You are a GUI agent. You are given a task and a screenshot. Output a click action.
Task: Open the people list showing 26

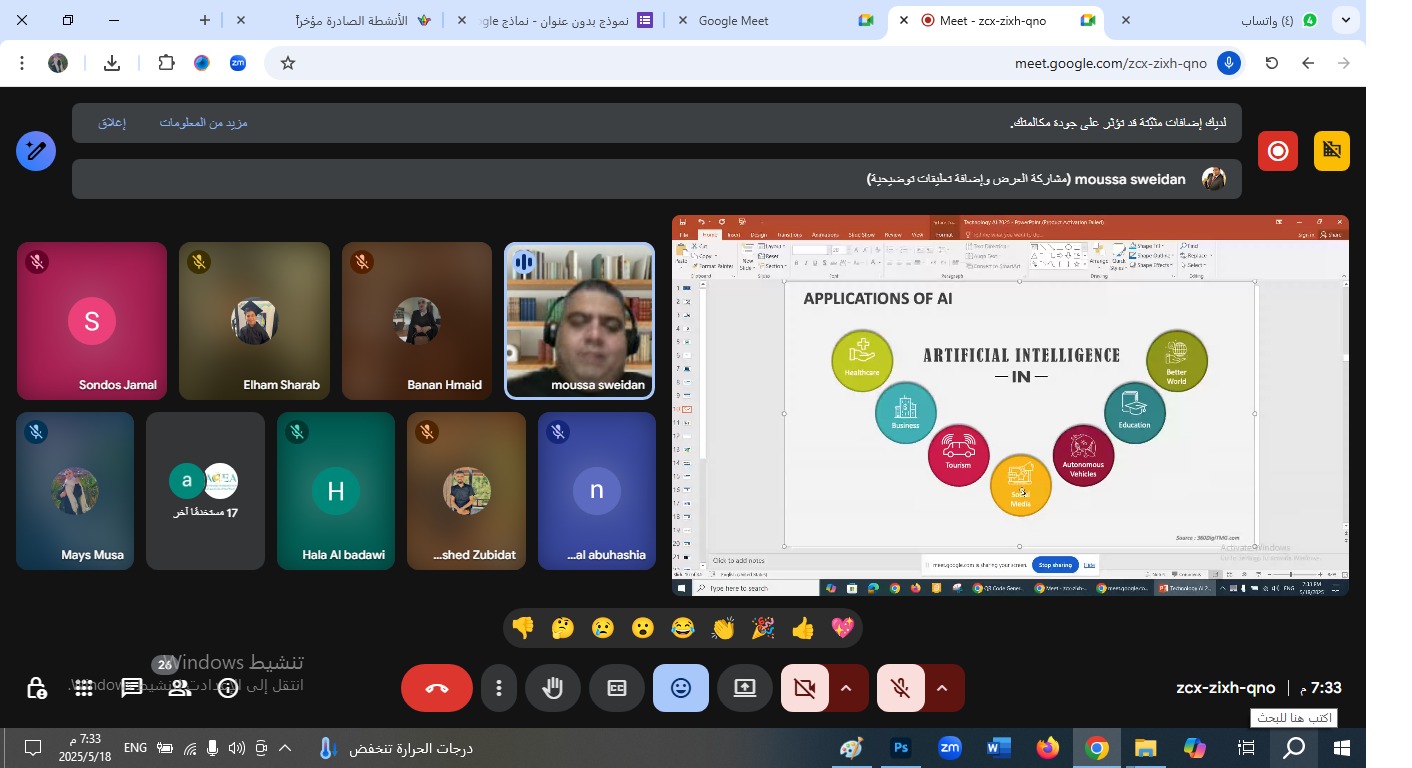179,687
